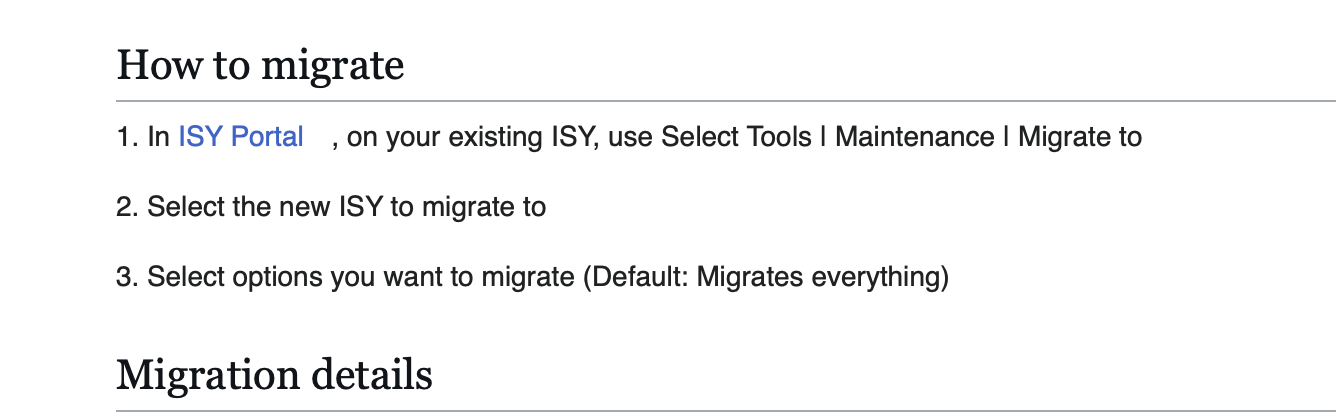Open the ISY Portal link
Screen dimensions: 1336x418
241,137
